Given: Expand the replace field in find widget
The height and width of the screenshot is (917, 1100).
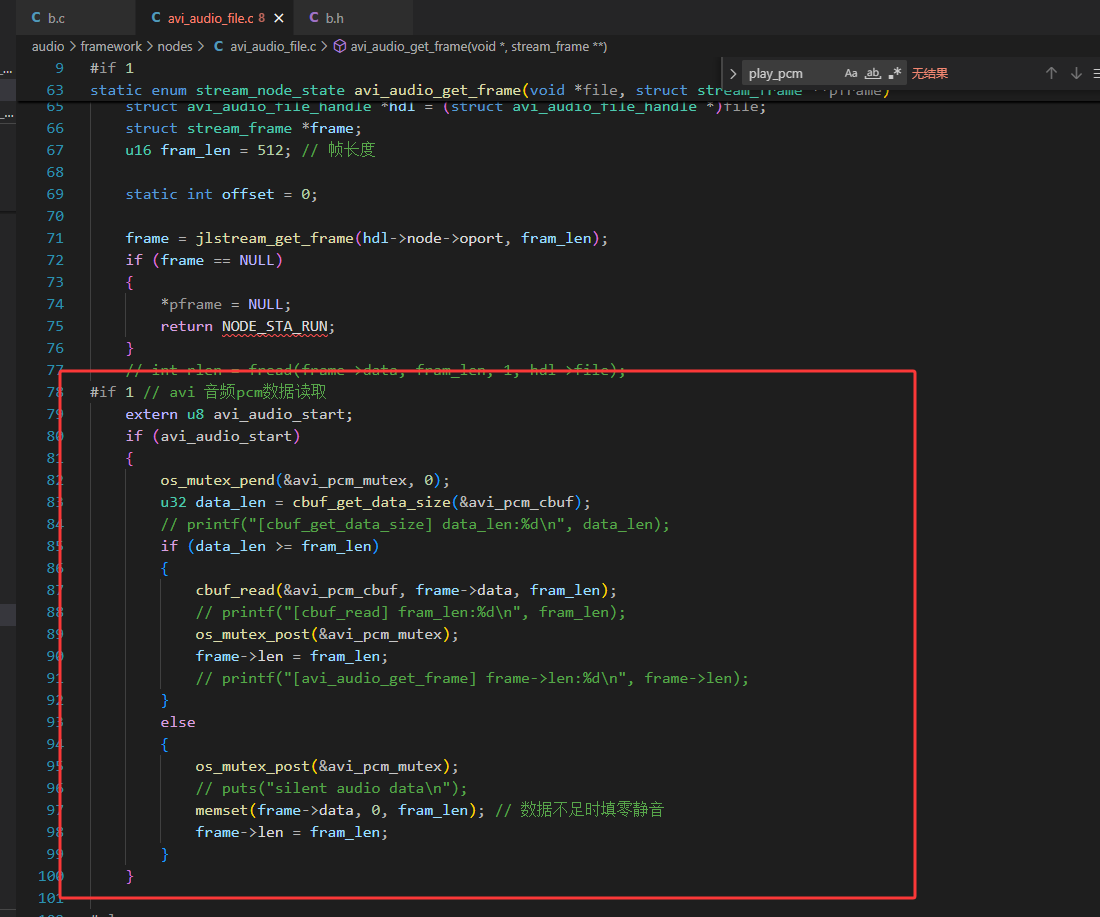Looking at the screenshot, I should click(x=732, y=74).
